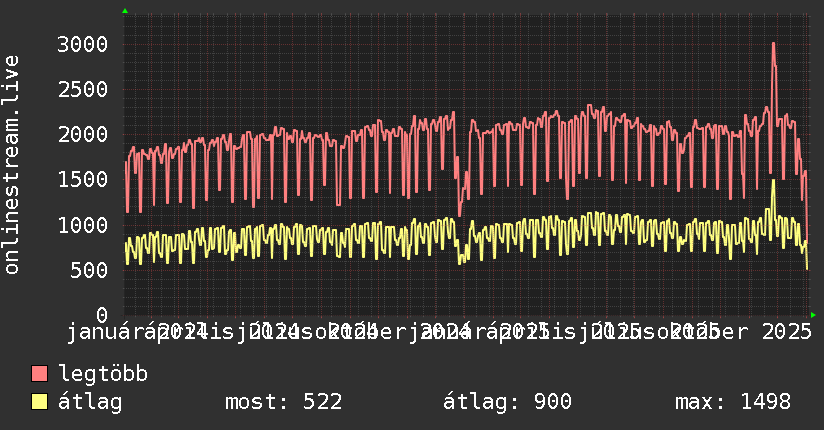
Task: Click the green arrow atop the y-axis
Action: (125, 11)
